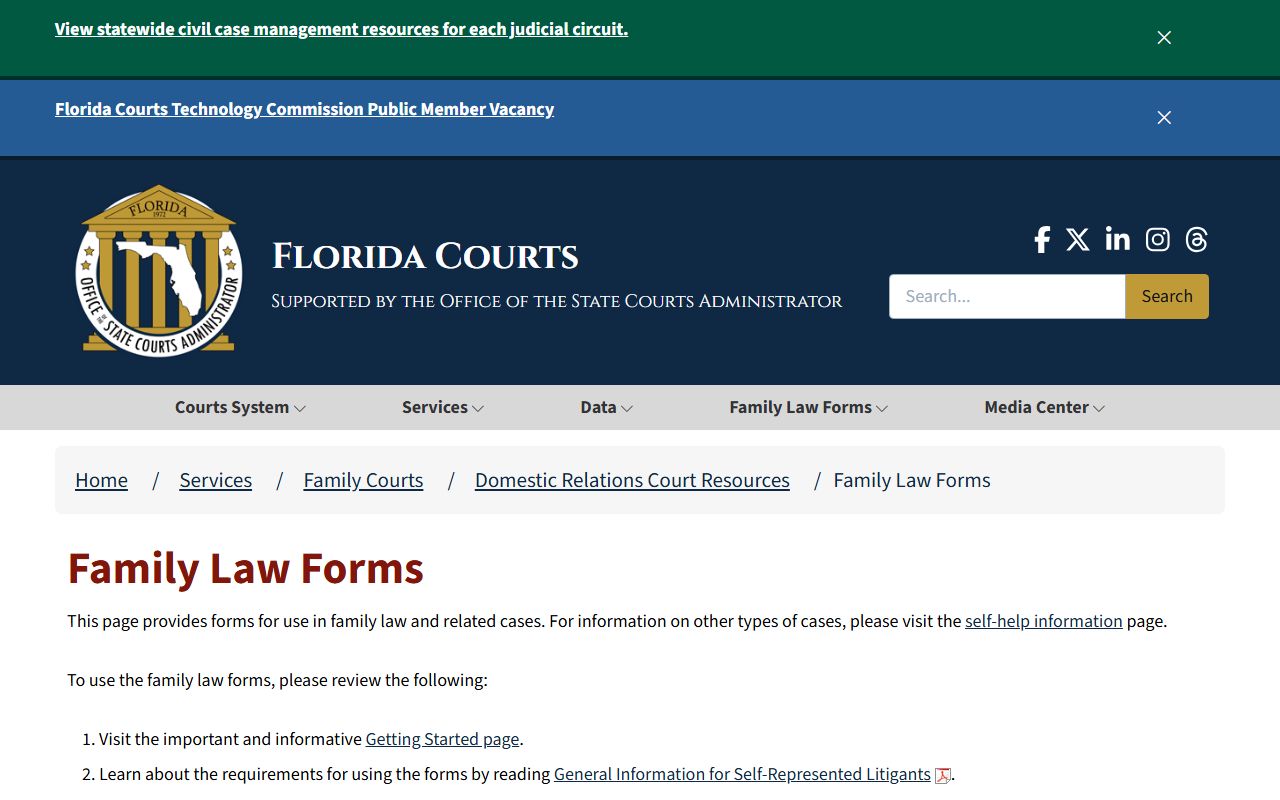This screenshot has width=1280, height=800.
Task: Click the Family Law Forms page heading
Action: tap(246, 568)
